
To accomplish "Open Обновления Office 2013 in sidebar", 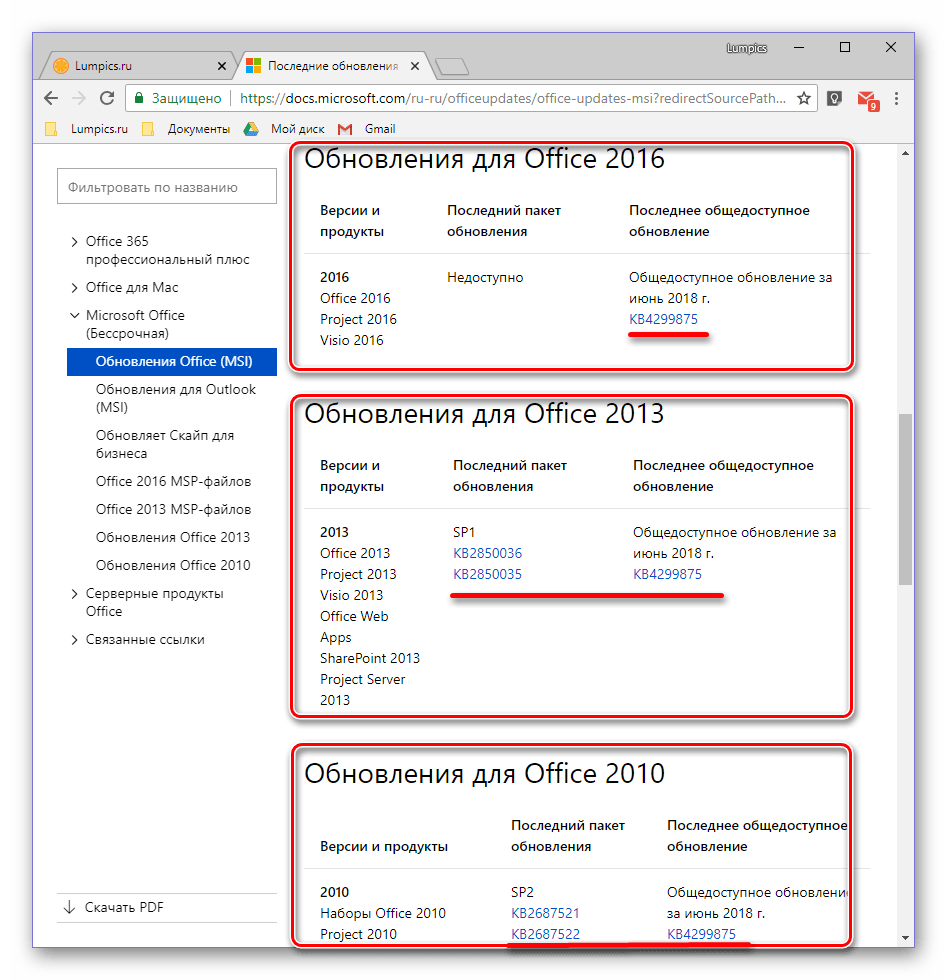I will point(173,538).
